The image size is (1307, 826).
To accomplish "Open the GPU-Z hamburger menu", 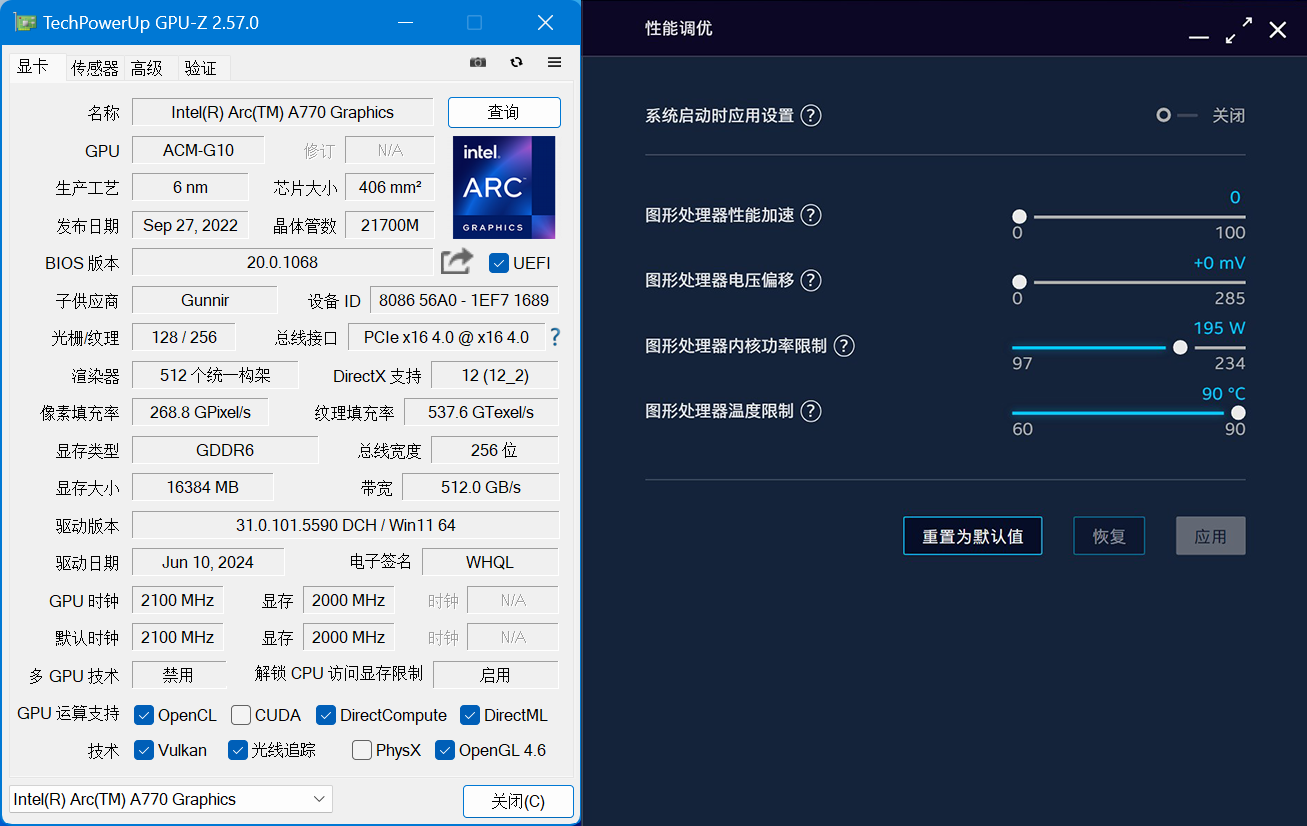I will (x=554, y=62).
